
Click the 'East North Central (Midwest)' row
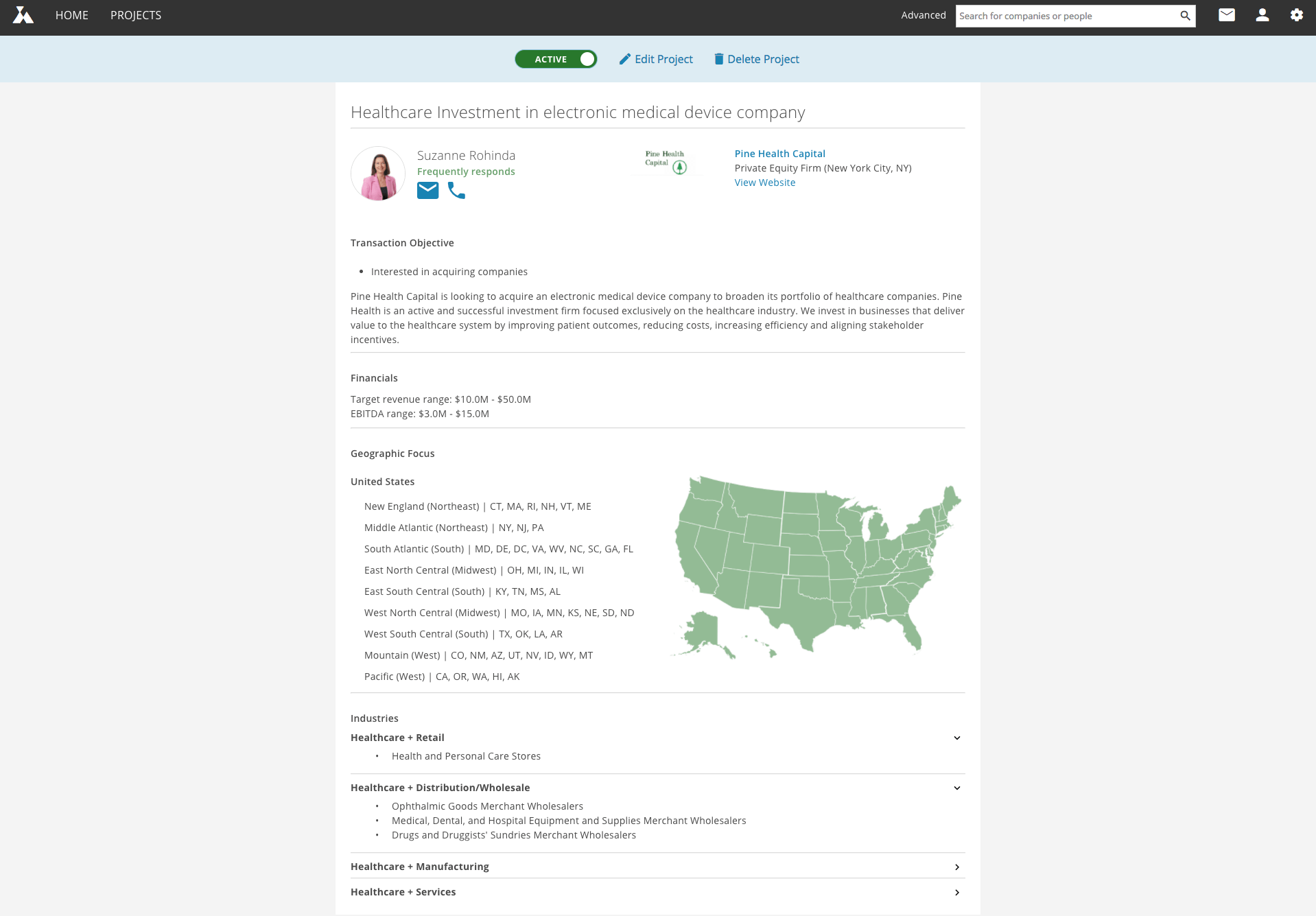coord(474,570)
